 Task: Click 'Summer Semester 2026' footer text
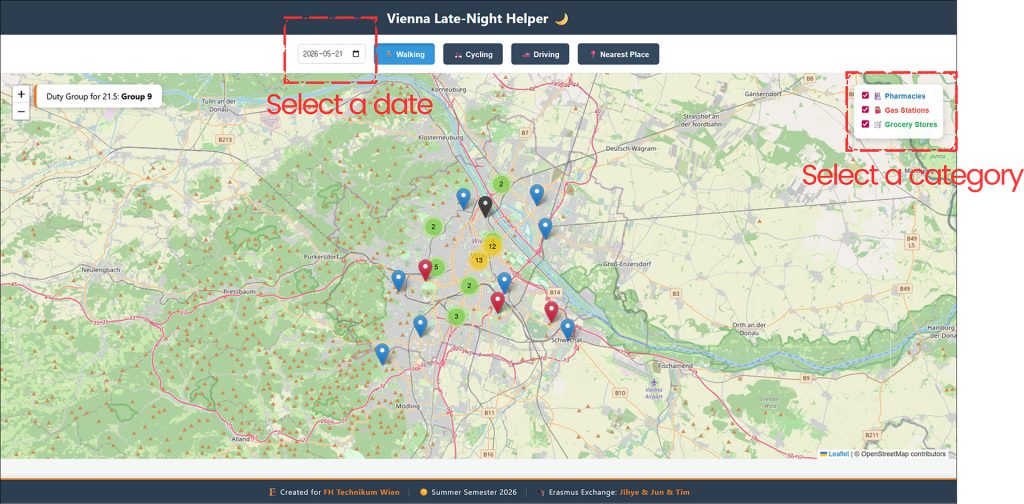click(x=473, y=492)
